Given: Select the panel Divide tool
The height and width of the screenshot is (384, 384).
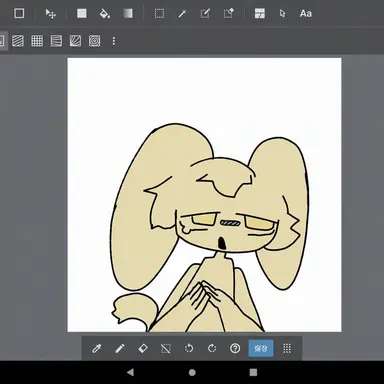Looking at the screenshot, I should point(260,14).
